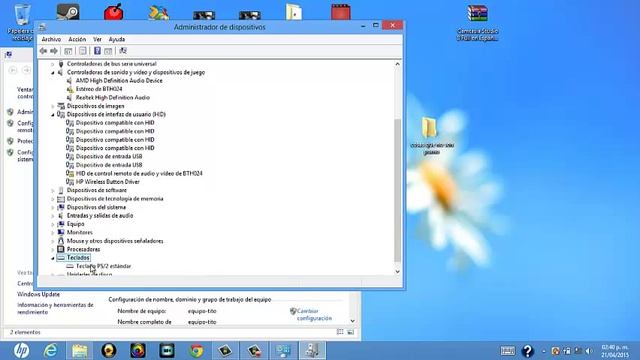Click the blue Help toolbar icon
The height and width of the screenshot is (360, 640).
coord(97,51)
